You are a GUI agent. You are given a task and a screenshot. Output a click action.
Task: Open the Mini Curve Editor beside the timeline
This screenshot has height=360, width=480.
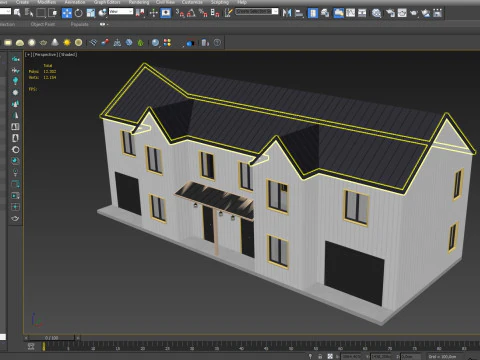pos(31,347)
